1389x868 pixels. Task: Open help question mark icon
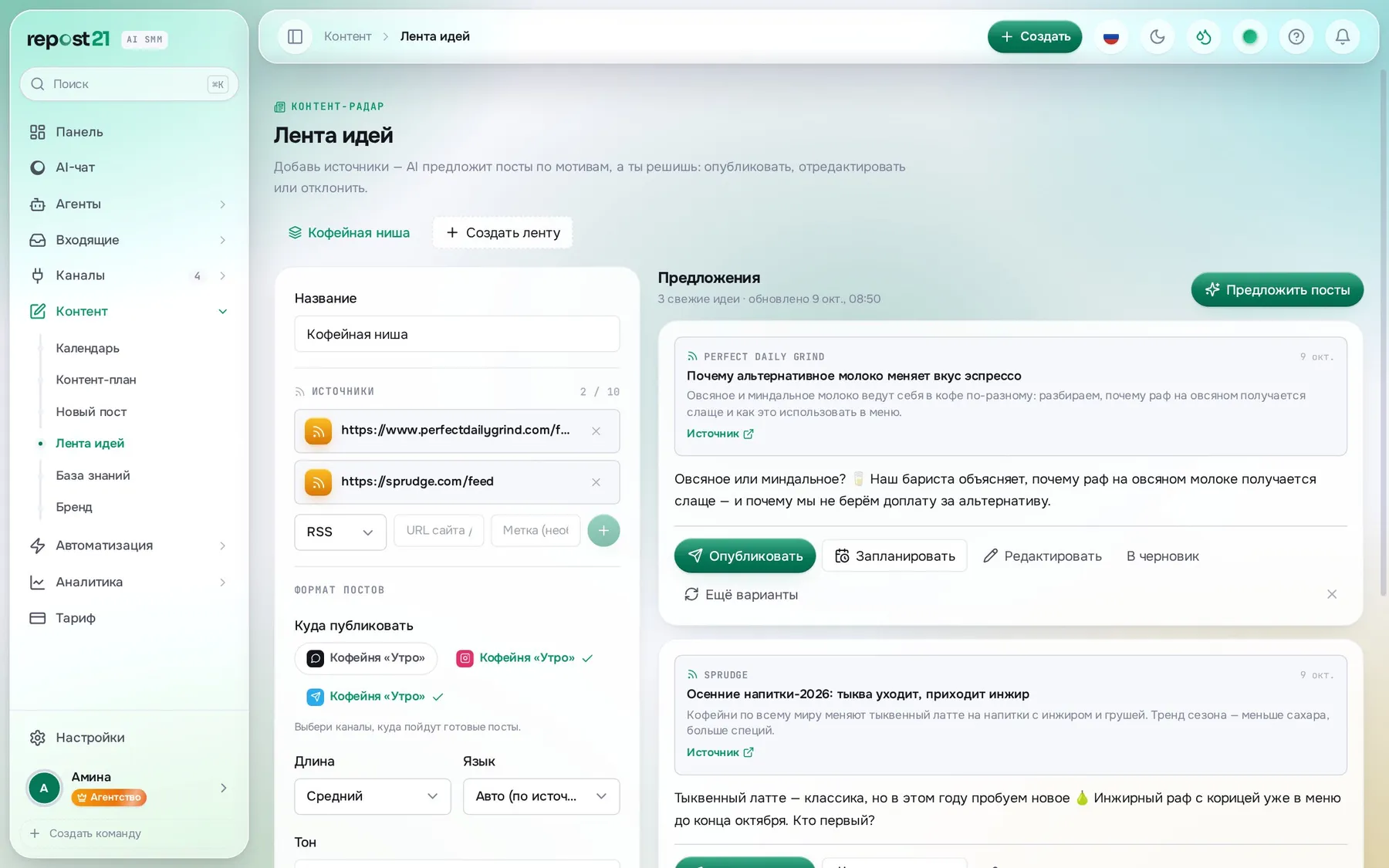(1296, 36)
